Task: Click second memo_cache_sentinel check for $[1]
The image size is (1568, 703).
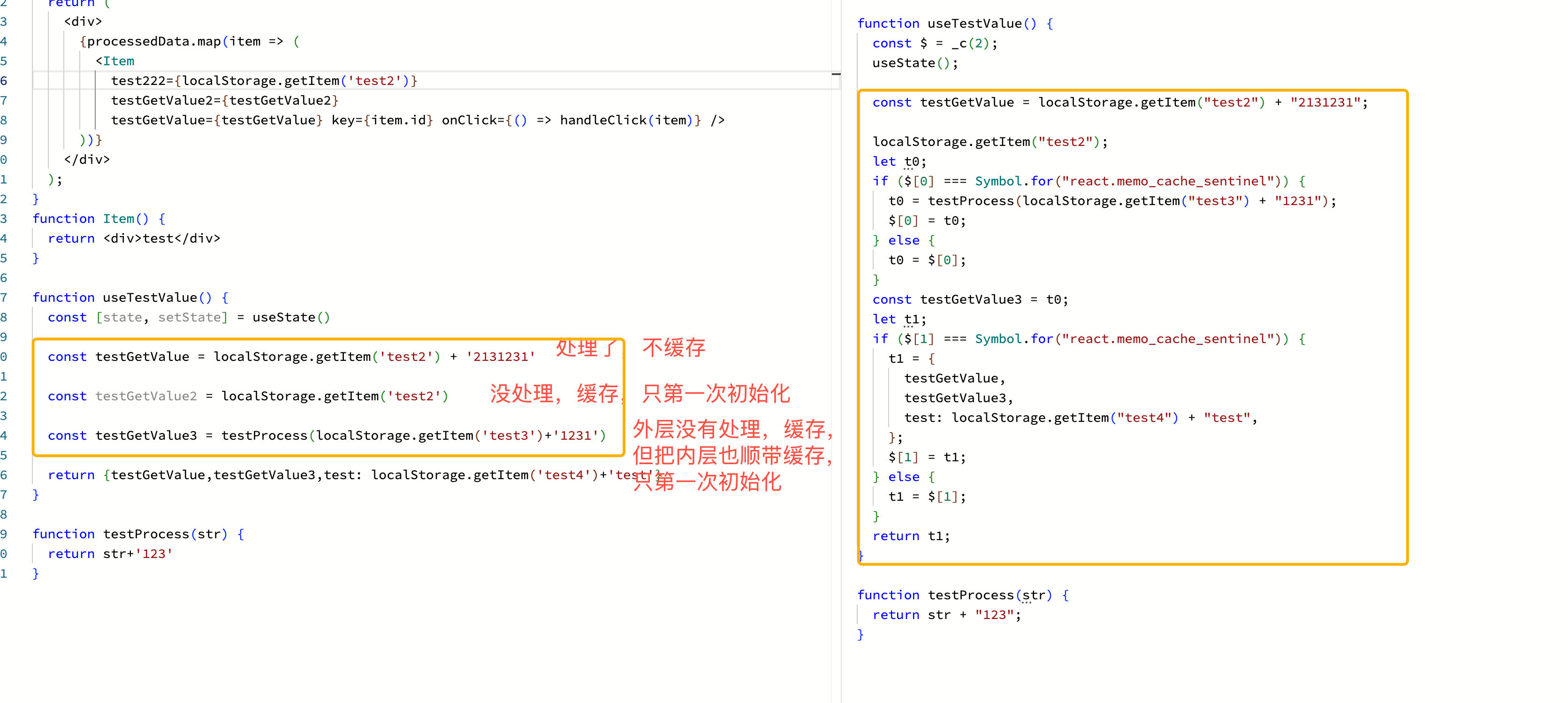Action: [1089, 339]
